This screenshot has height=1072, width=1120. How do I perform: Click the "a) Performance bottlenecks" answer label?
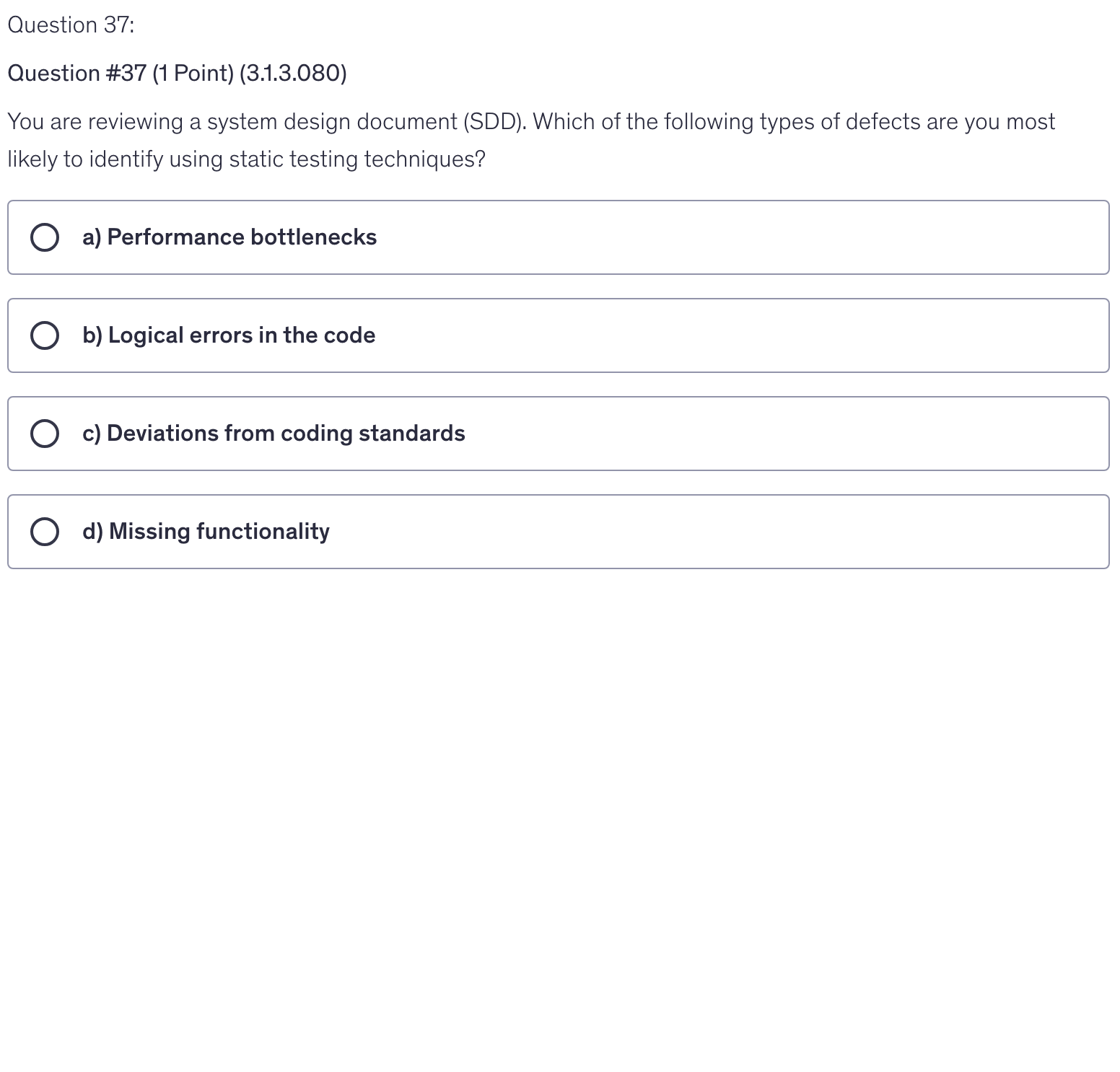tap(229, 237)
